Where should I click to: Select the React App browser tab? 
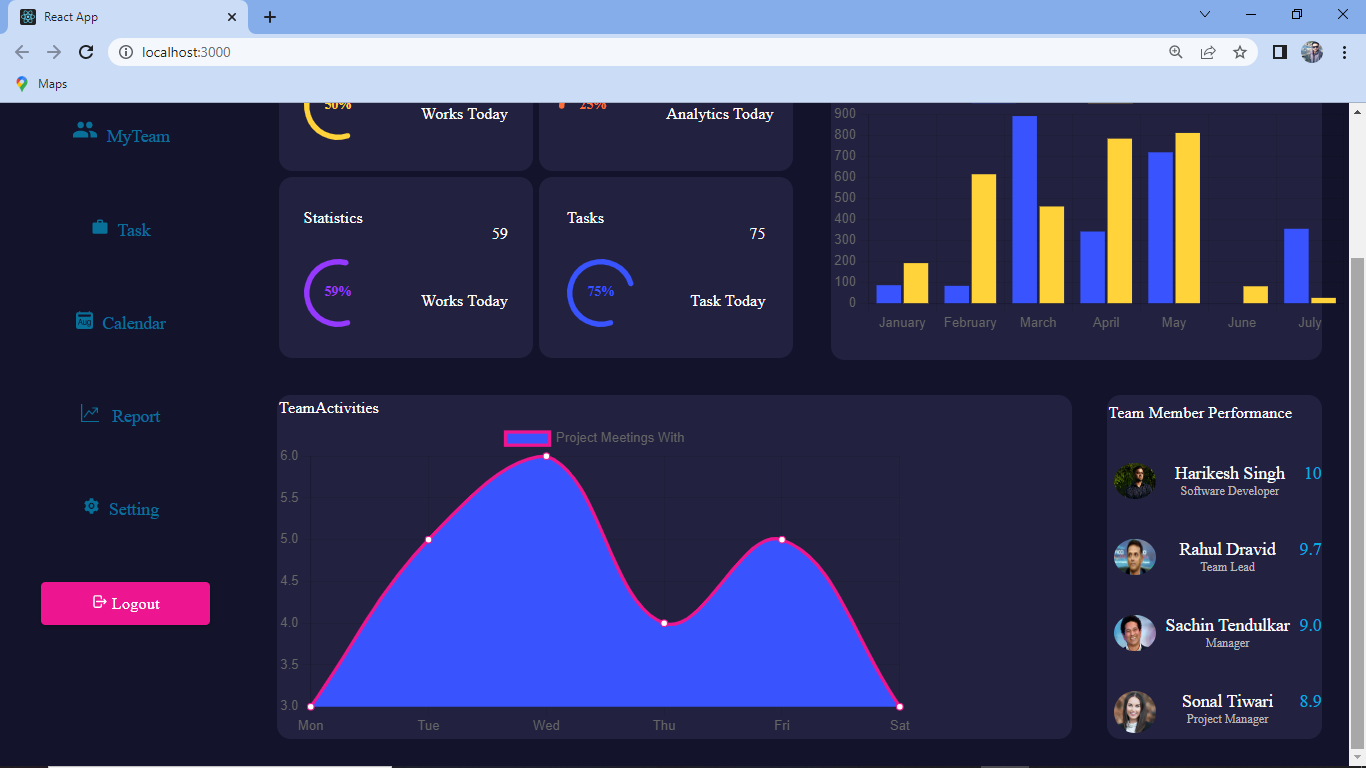pos(129,17)
